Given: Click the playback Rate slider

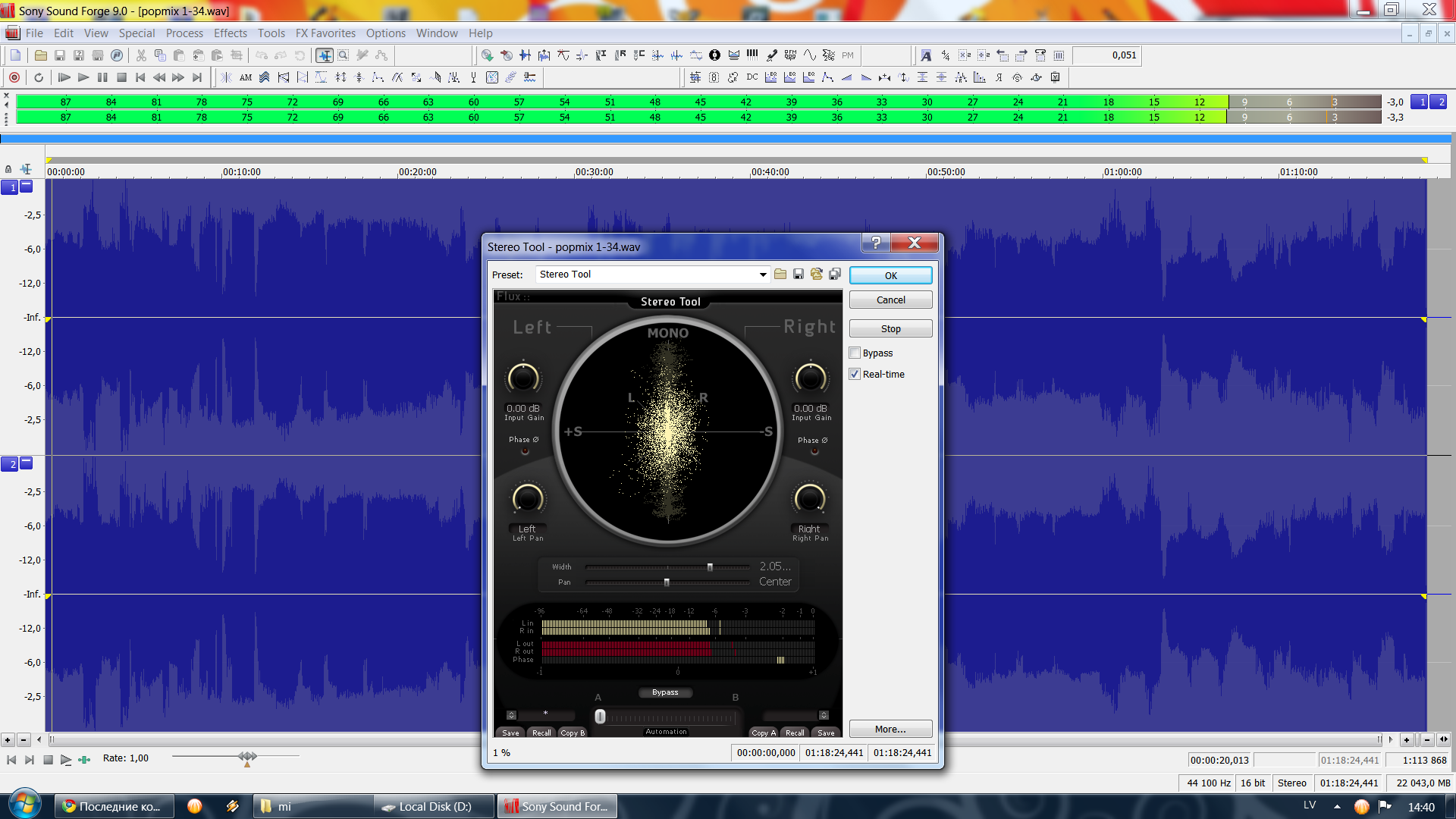Looking at the screenshot, I should (x=247, y=756).
